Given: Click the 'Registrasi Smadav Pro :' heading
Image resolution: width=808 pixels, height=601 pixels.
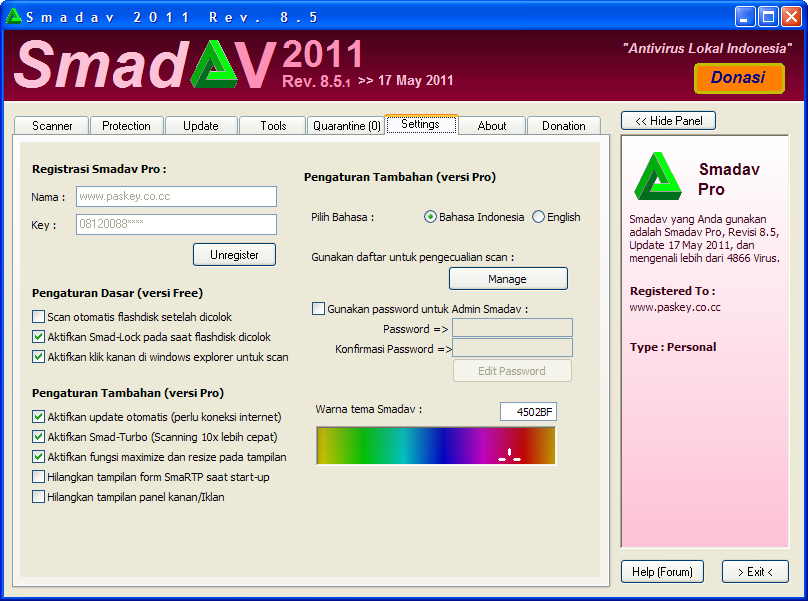Looking at the screenshot, I should (99, 170).
